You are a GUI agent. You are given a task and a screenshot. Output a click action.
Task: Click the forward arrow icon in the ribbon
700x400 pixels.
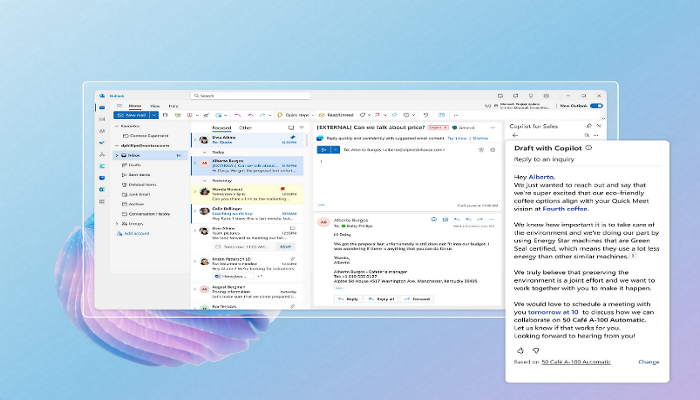click(262, 115)
